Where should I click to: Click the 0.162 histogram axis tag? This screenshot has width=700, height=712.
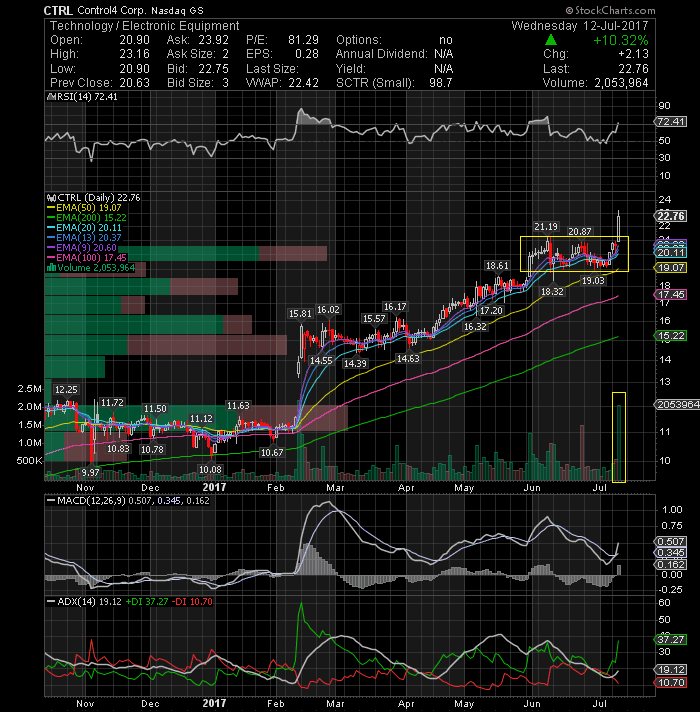tap(670, 565)
